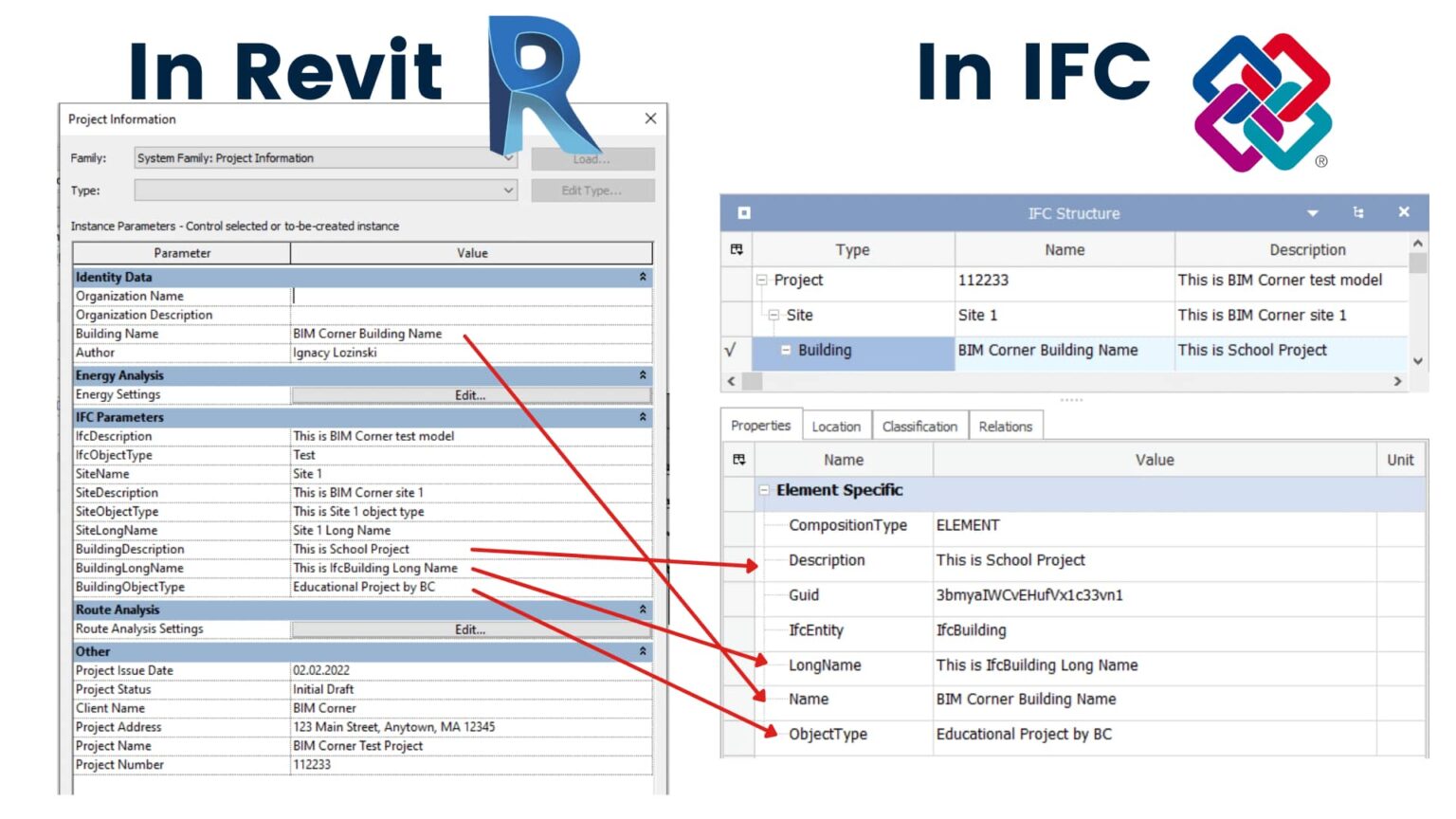Viewport: 1456px width, 819px height.
Task: Click the Author value 'Ignacy Lozinski'
Action: 335,353
